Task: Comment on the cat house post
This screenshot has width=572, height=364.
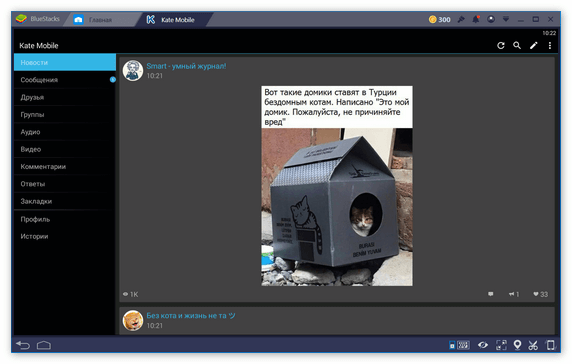Action: 491,294
